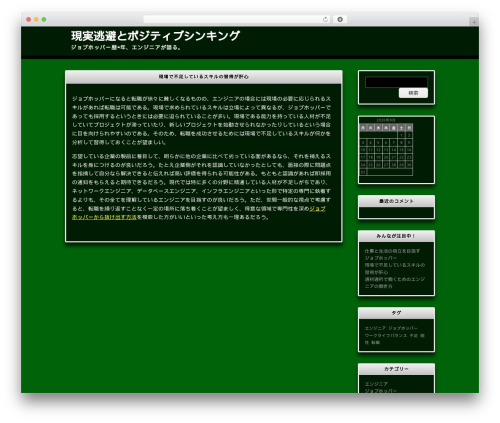Click the post title 現場で不足しているスキルの習得が肝心

point(204,77)
